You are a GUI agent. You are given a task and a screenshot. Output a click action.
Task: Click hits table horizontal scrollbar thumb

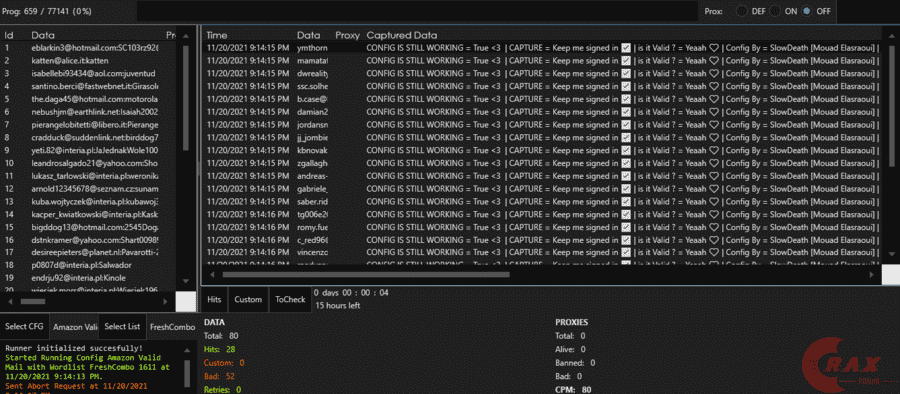366,275
